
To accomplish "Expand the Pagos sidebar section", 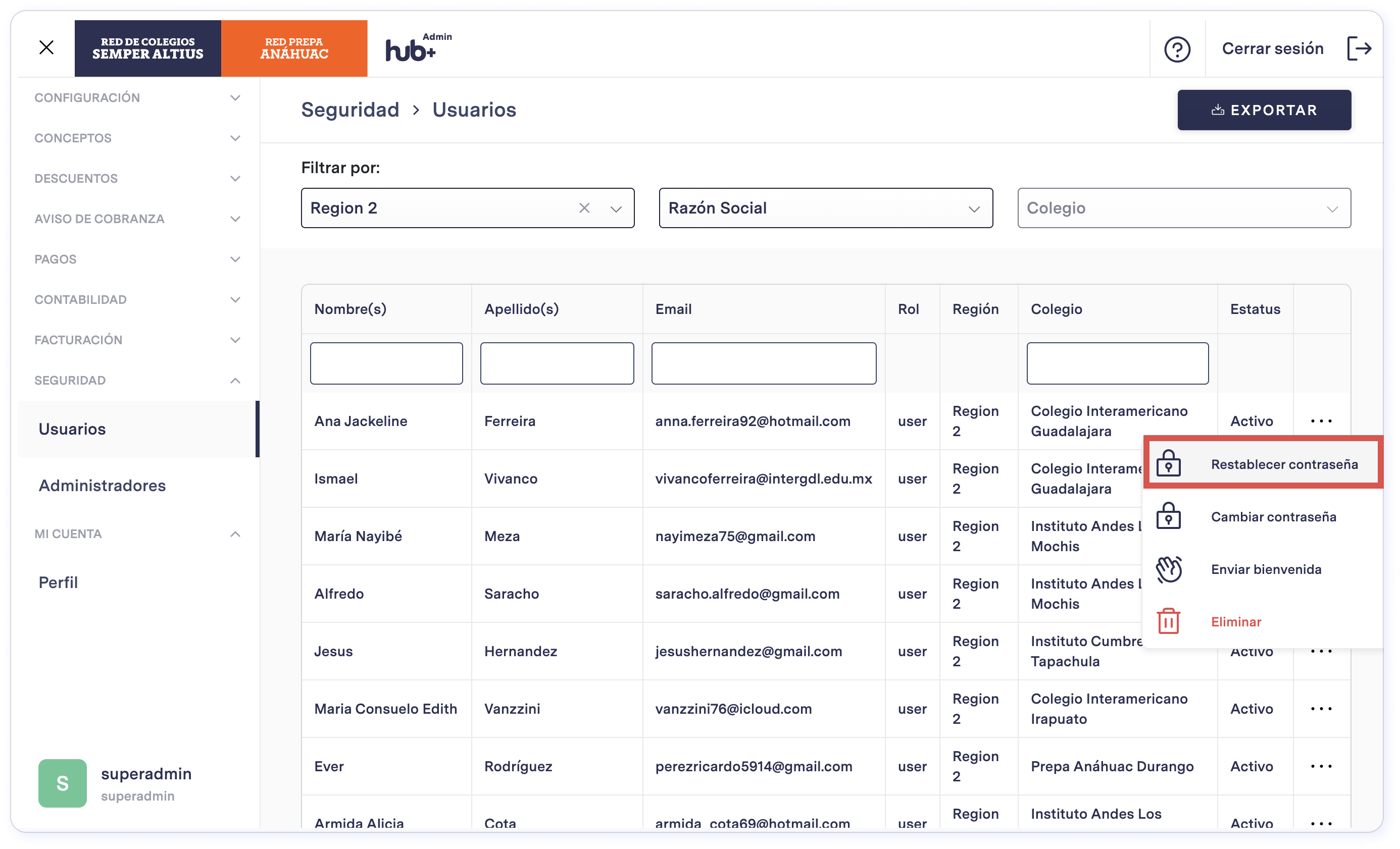I will tap(138, 259).
